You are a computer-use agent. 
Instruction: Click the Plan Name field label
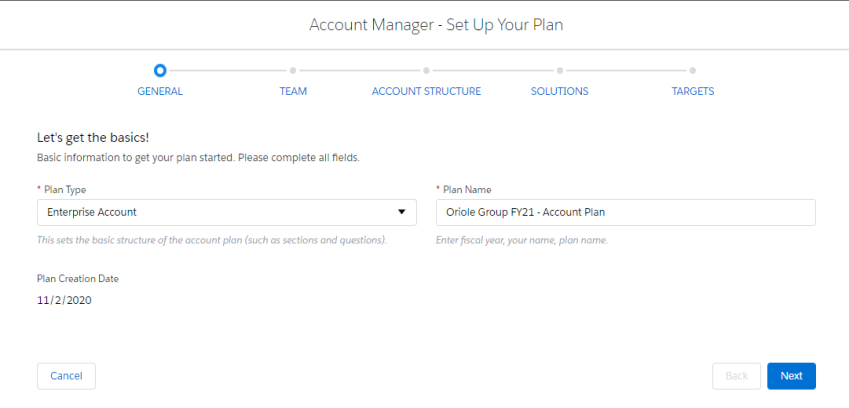coord(463,190)
